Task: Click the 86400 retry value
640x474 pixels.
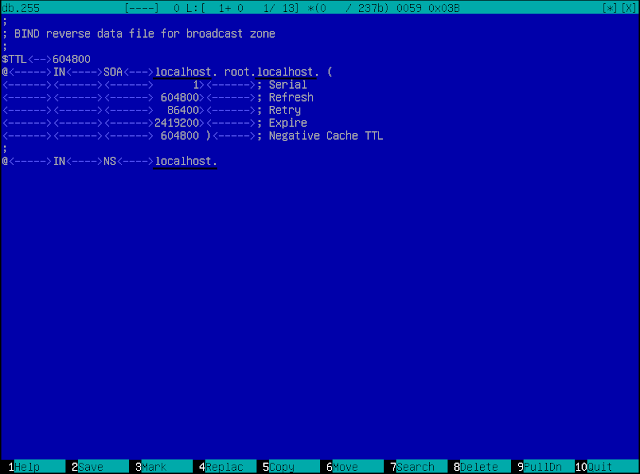Action: point(183,110)
